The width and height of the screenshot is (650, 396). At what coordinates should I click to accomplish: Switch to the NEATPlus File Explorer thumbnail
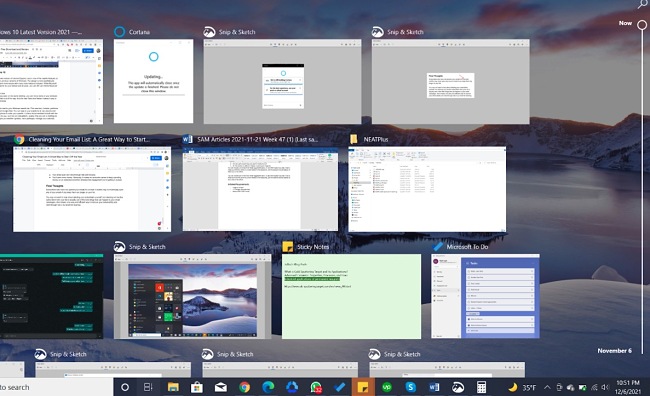[427, 189]
